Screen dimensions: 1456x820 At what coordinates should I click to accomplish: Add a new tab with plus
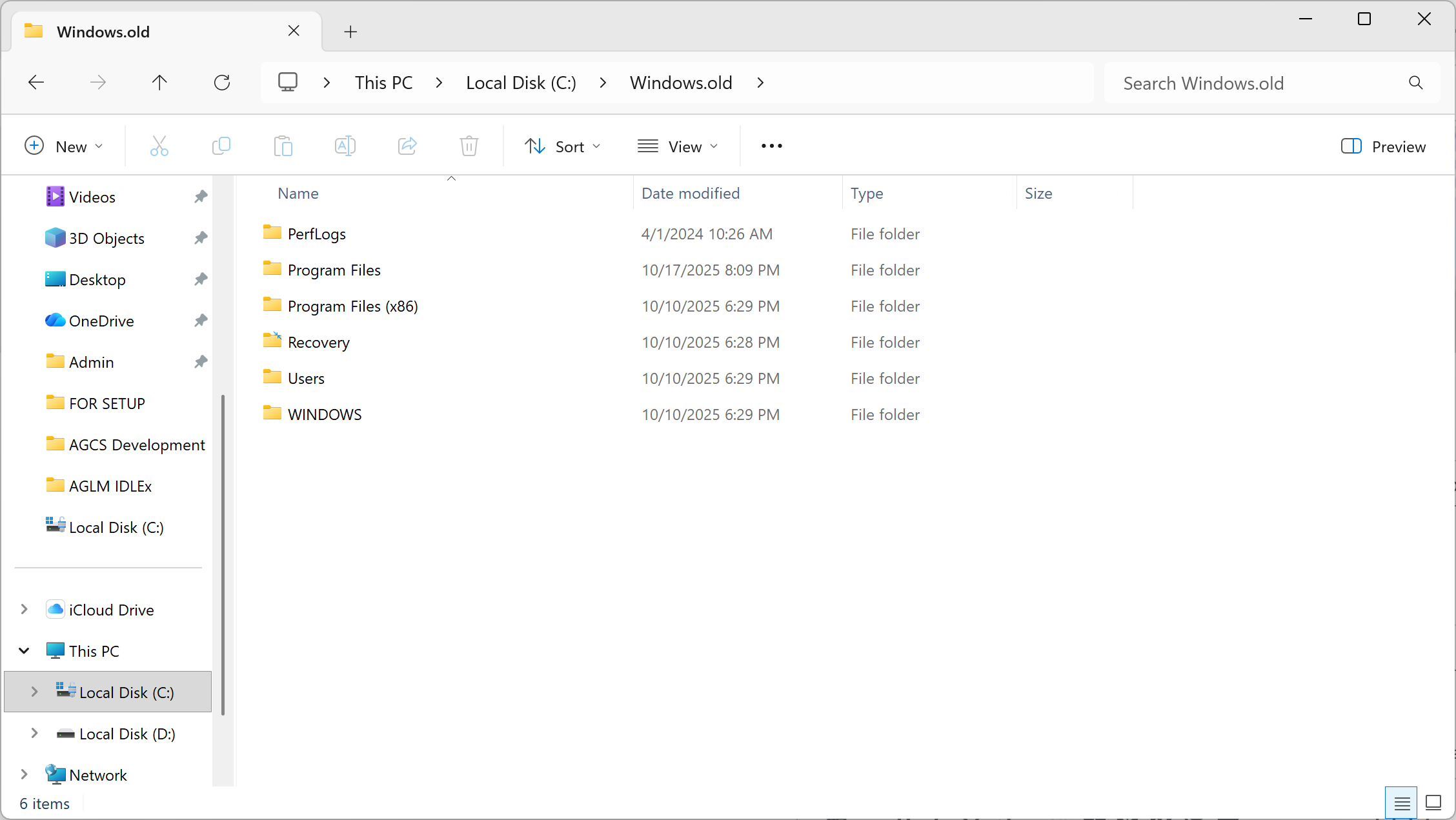350,32
